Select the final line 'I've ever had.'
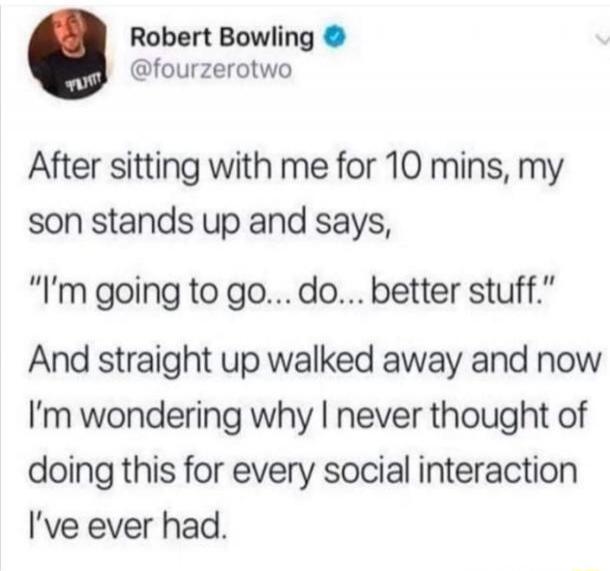 (127, 526)
